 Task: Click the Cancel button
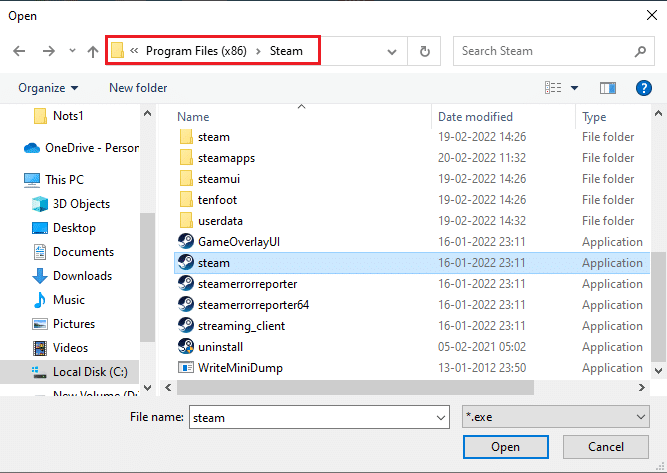tap(606, 447)
